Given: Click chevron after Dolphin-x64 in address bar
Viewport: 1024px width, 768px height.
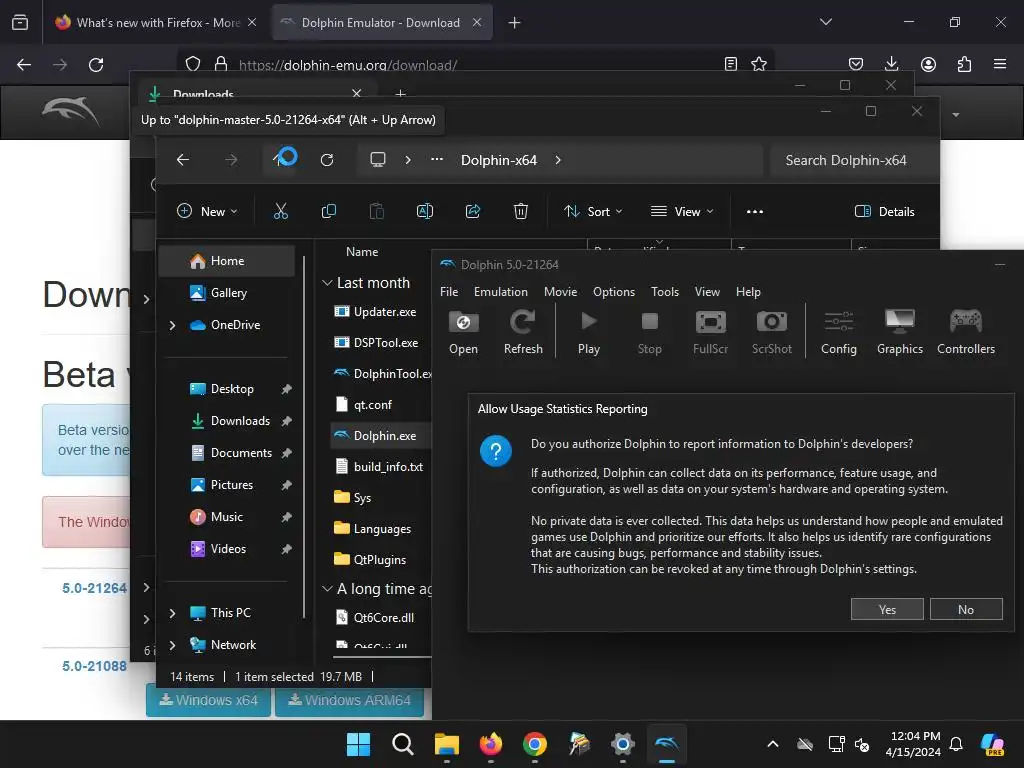Looking at the screenshot, I should click(x=558, y=160).
